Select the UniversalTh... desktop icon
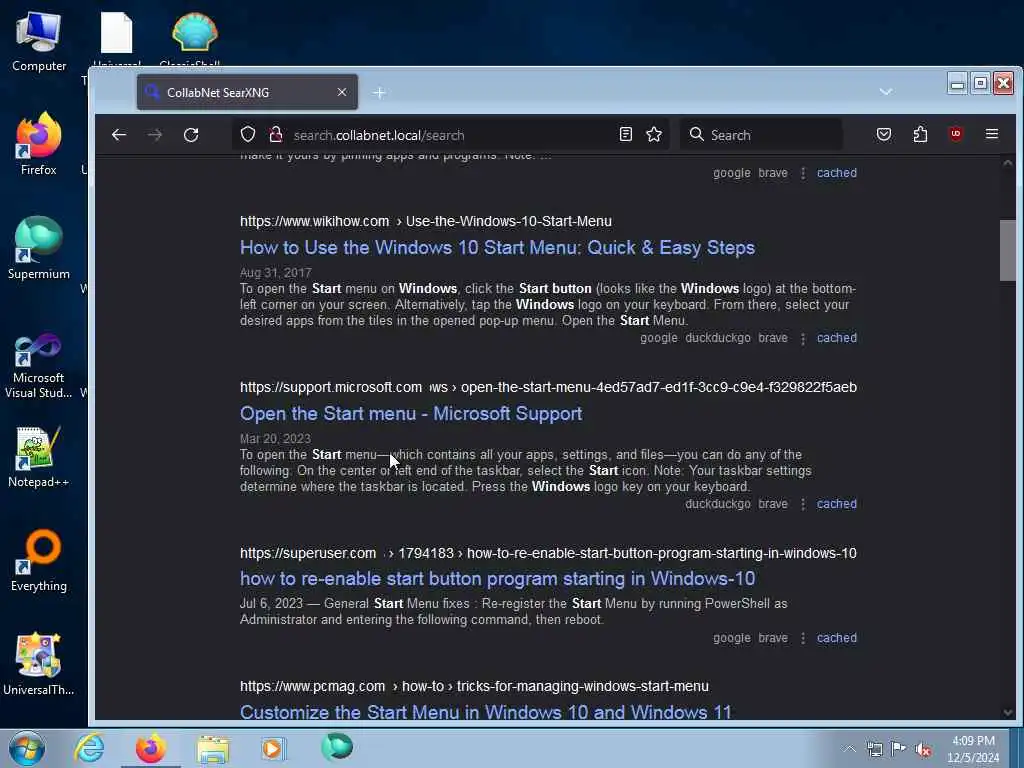Viewport: 1024px width, 768px height. click(39, 664)
